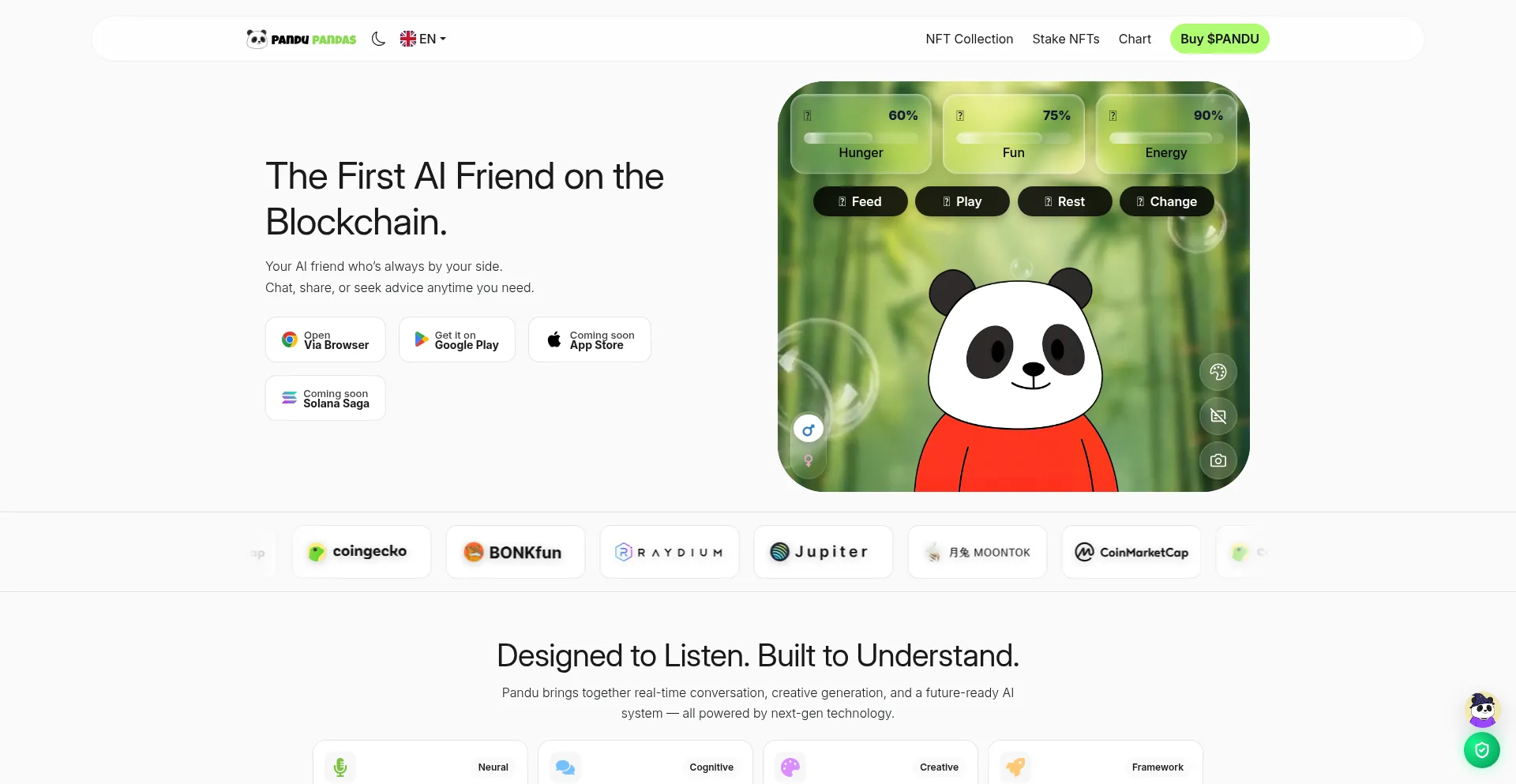
Task: Open the Chart link
Action: click(1134, 39)
